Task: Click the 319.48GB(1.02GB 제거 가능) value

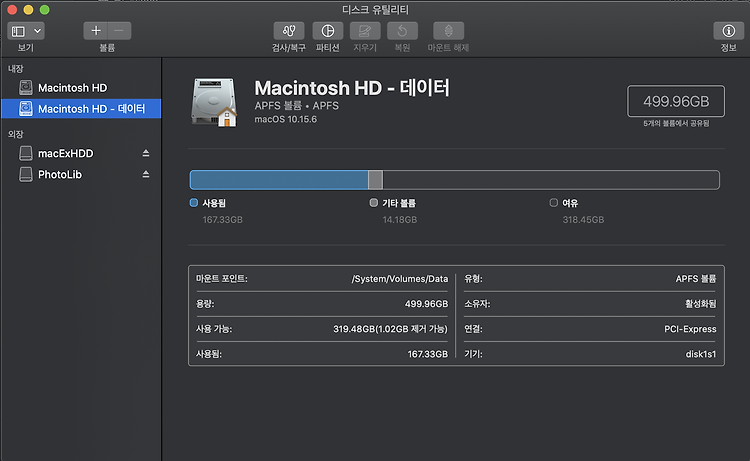Action: coord(390,329)
